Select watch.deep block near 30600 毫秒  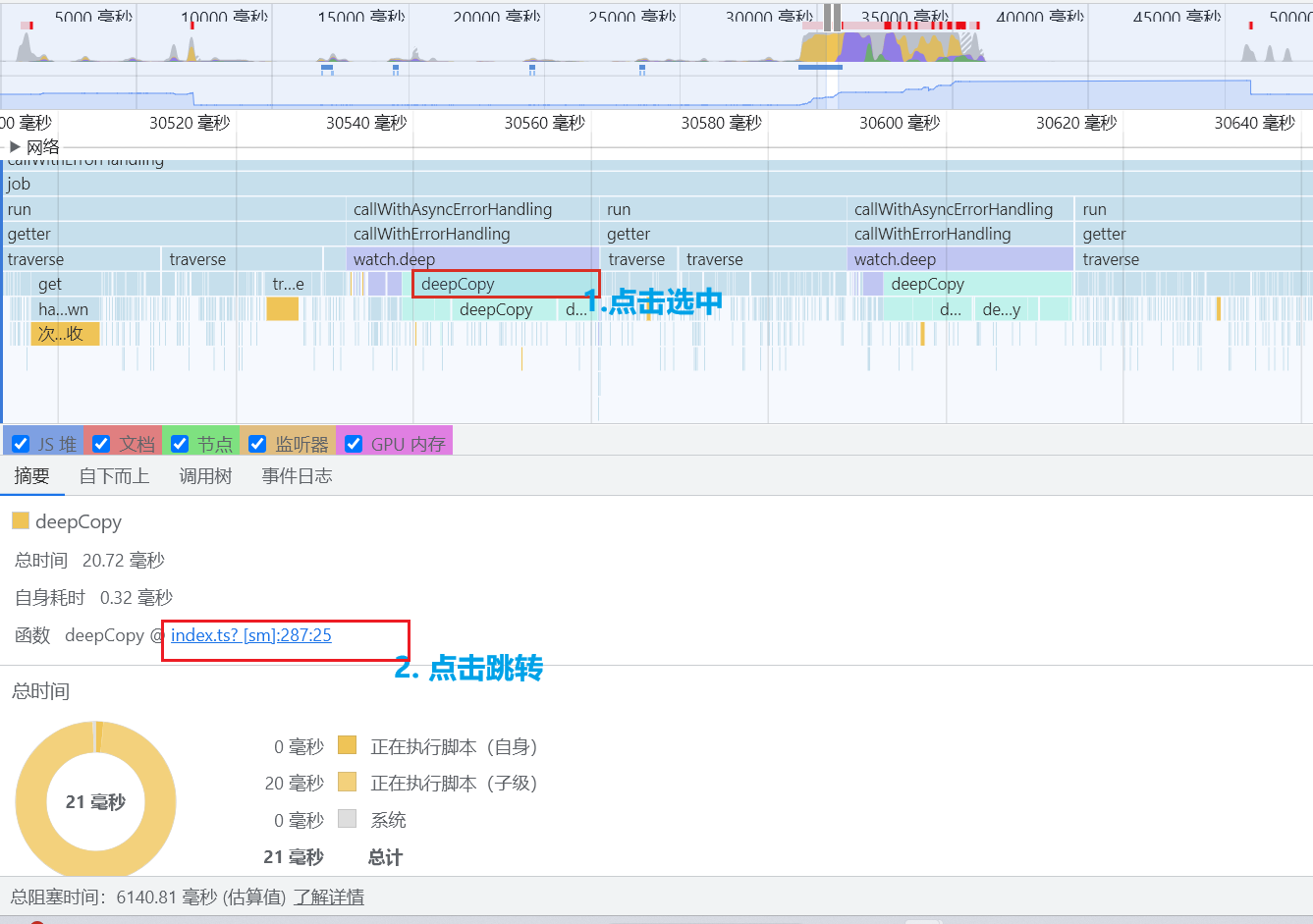point(959,259)
